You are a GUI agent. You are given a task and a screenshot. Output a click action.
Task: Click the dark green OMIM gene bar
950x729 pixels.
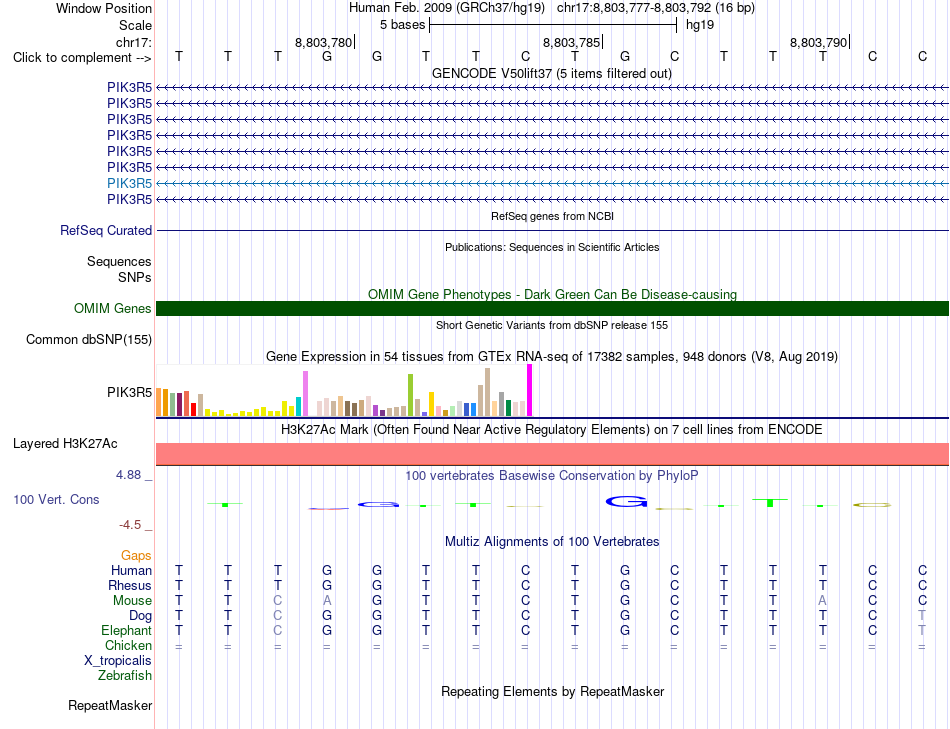point(552,308)
